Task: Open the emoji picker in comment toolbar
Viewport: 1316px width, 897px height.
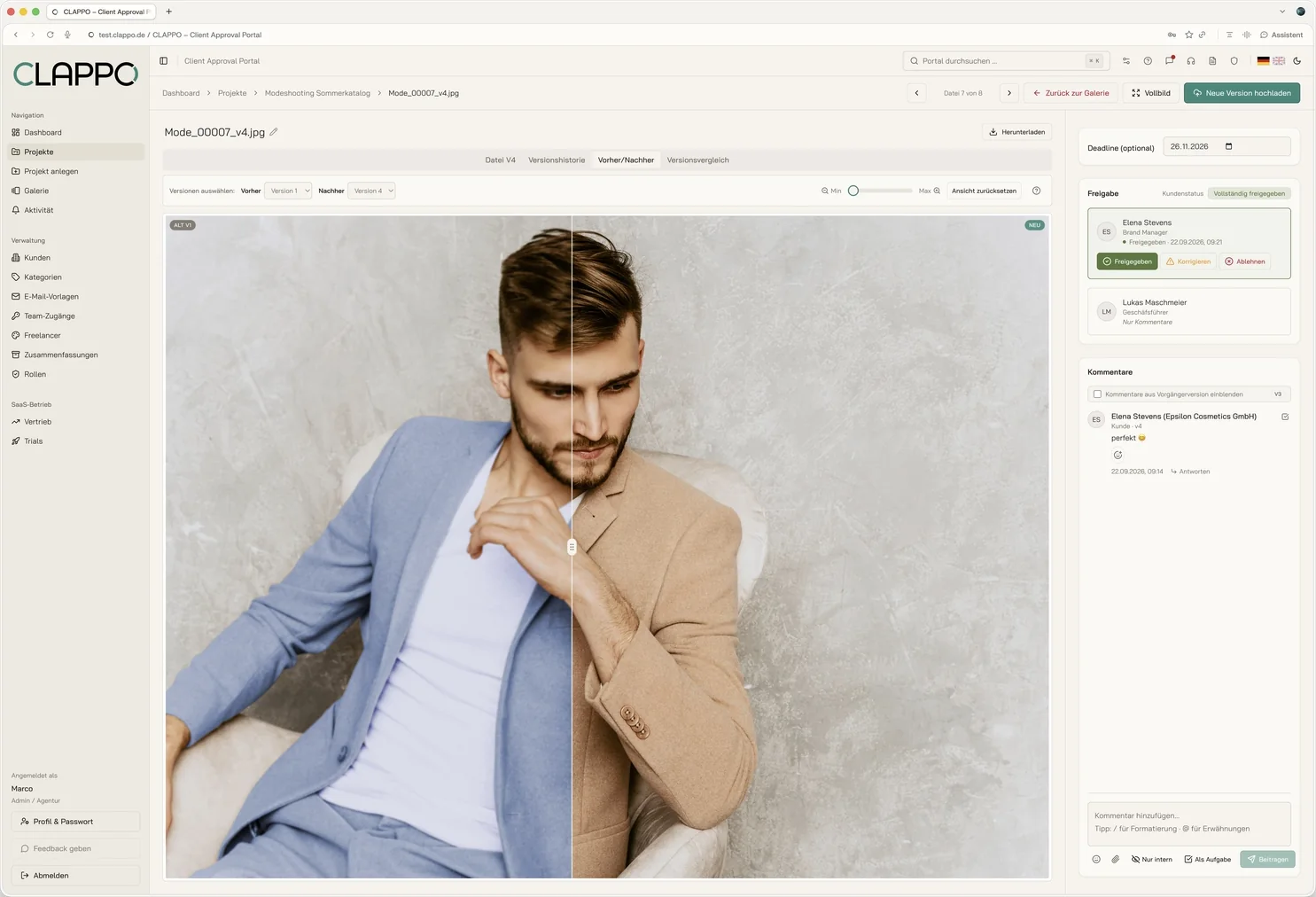Action: [1096, 859]
